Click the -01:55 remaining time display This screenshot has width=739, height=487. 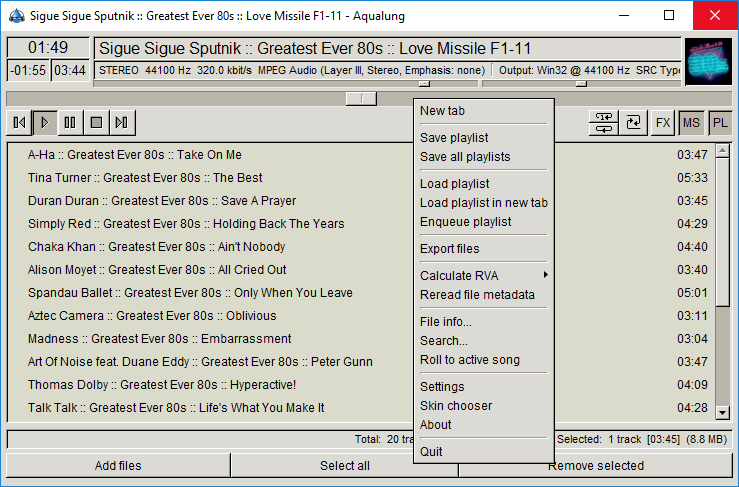pyautogui.click(x=28, y=71)
